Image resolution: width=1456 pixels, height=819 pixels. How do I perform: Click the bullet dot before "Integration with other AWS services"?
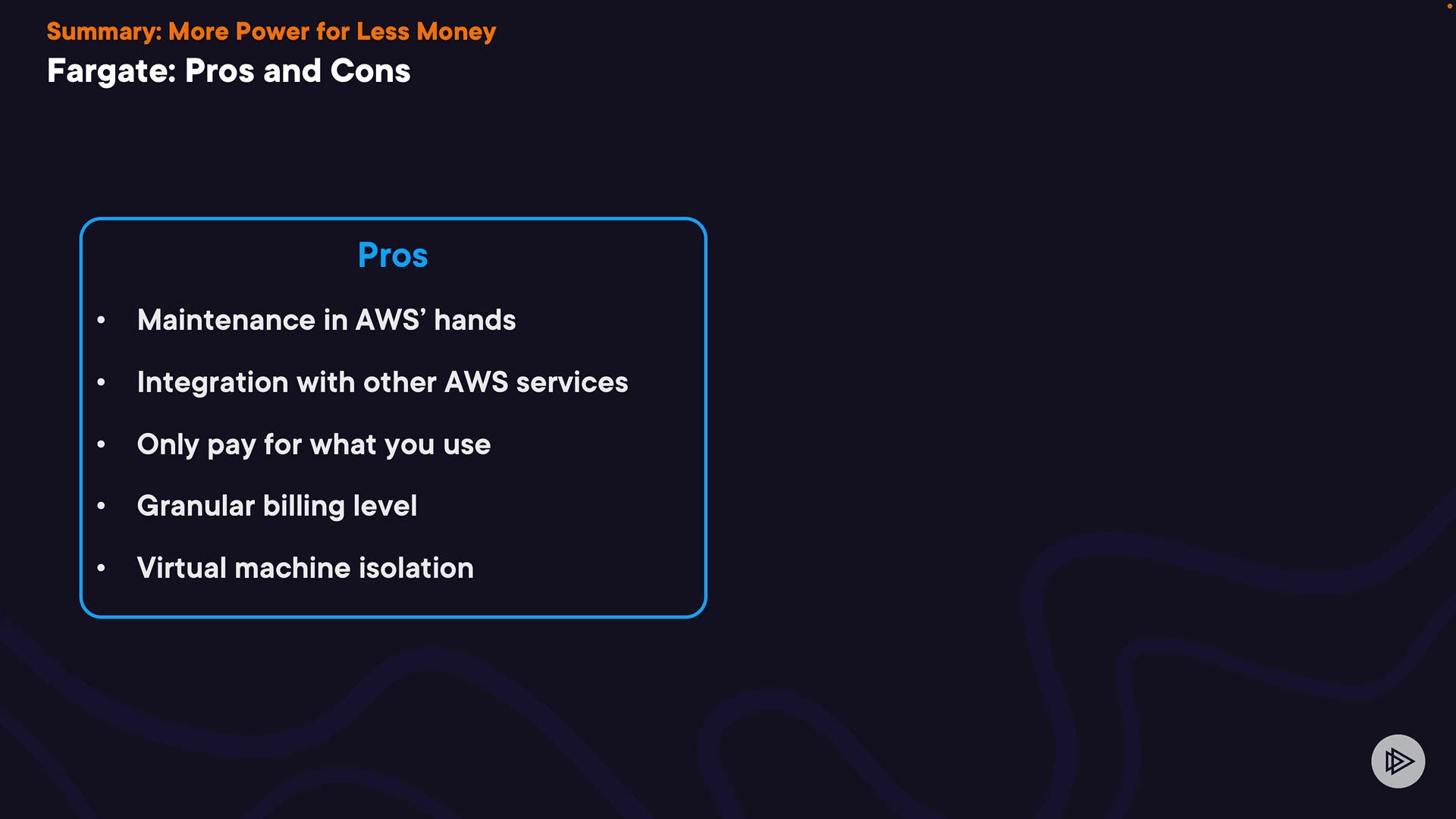pyautogui.click(x=101, y=383)
